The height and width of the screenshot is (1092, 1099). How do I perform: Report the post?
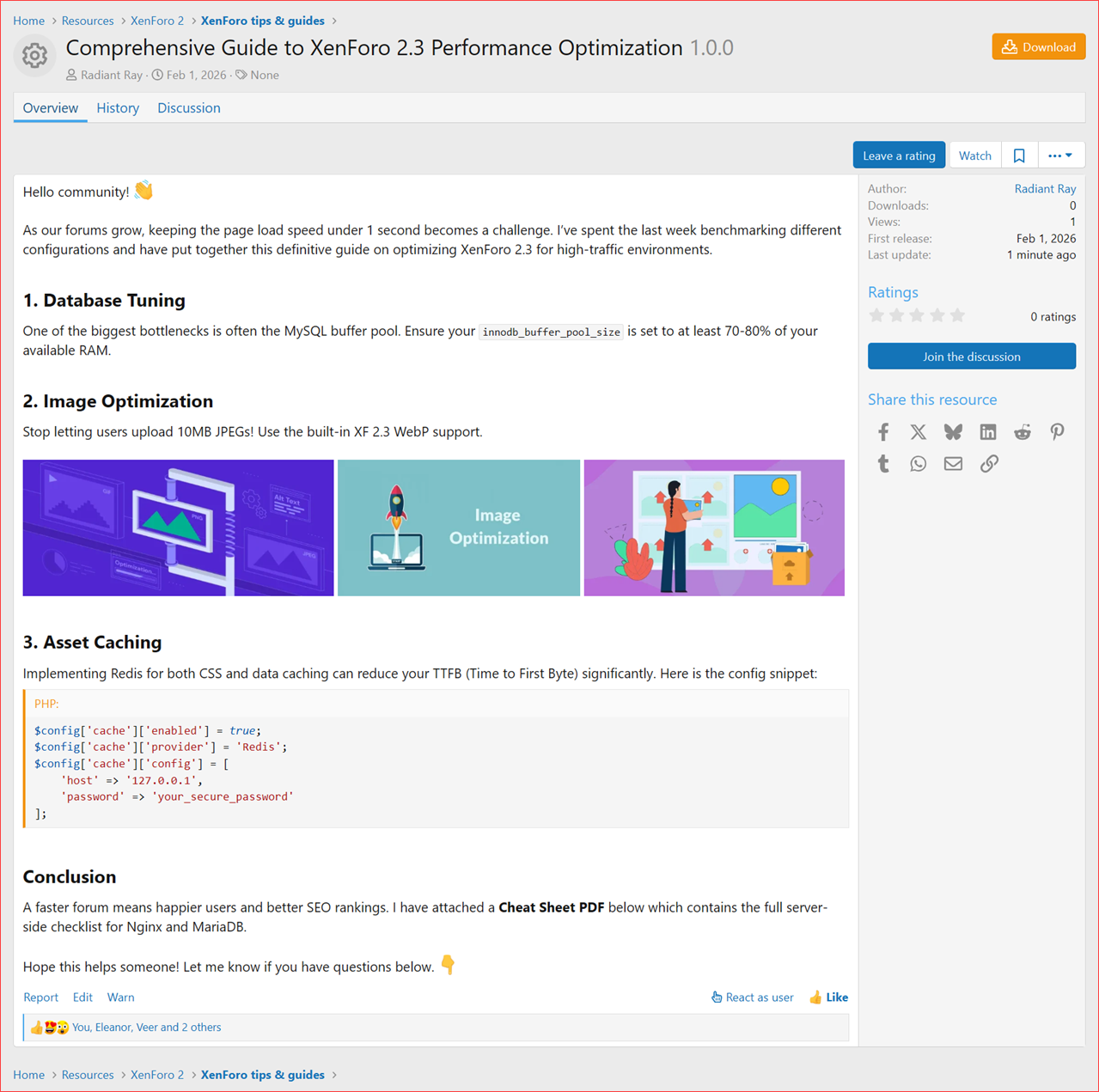pos(40,997)
